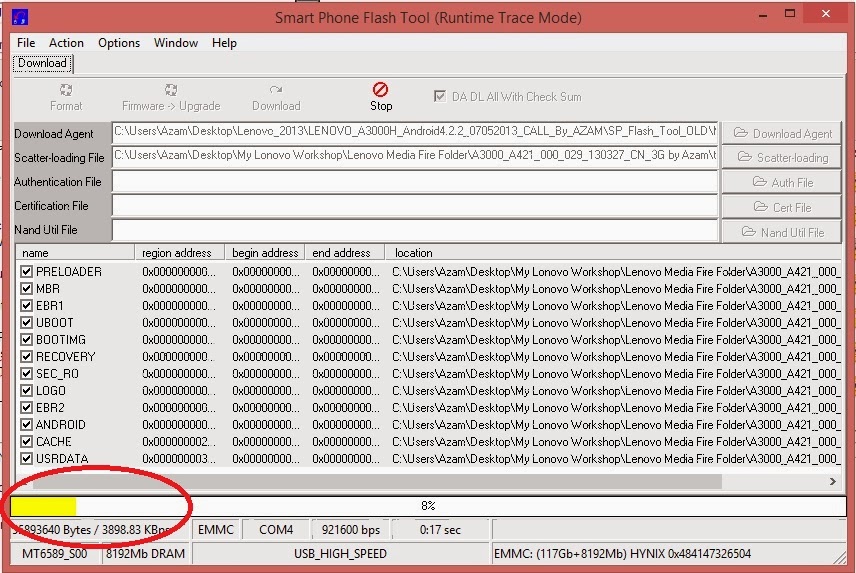
Task: Click the Nand Util File input field
Action: 414,230
